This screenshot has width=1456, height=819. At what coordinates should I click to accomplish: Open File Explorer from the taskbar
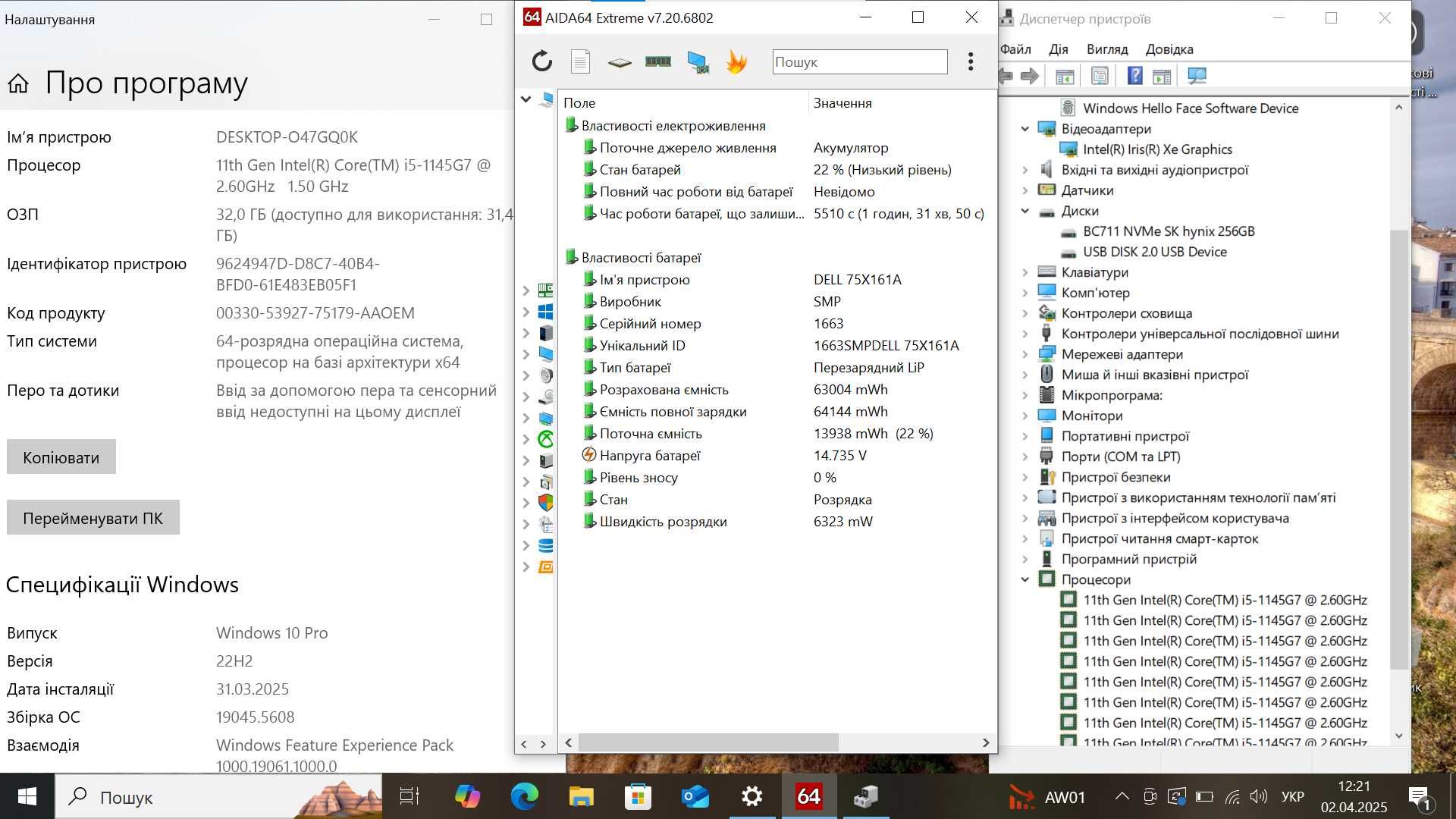[x=581, y=796]
